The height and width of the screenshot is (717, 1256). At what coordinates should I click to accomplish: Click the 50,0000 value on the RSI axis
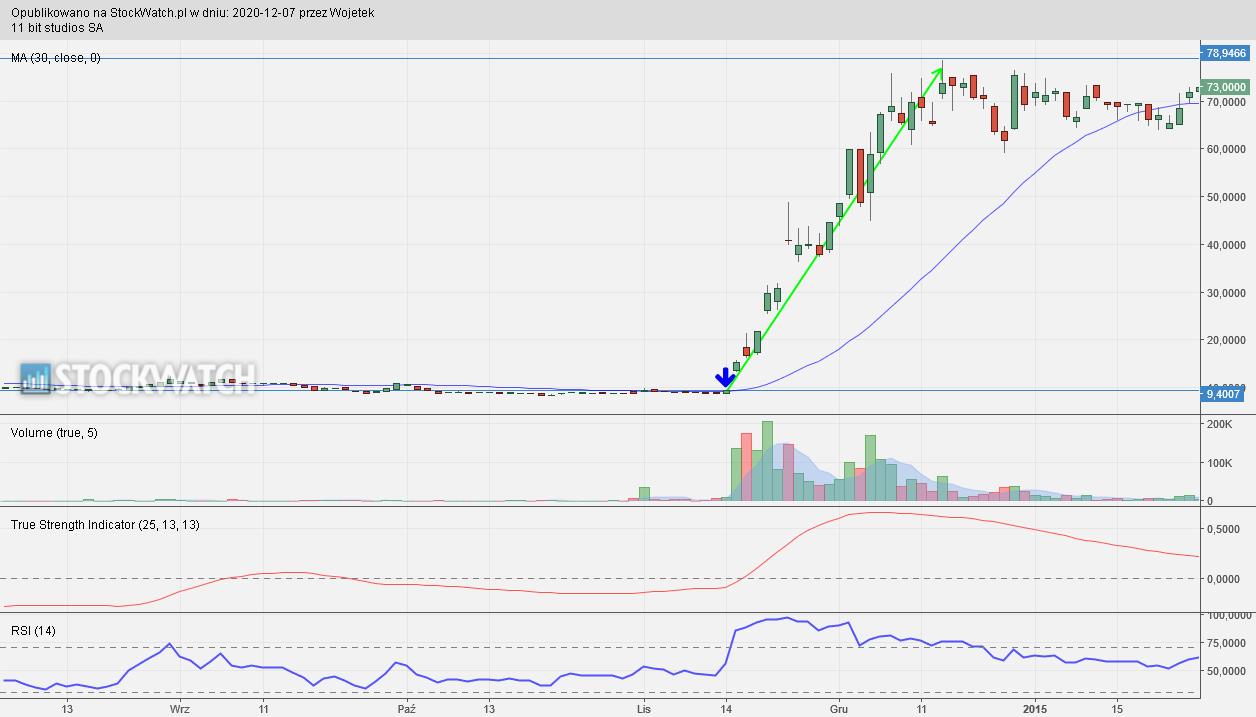(1226, 671)
